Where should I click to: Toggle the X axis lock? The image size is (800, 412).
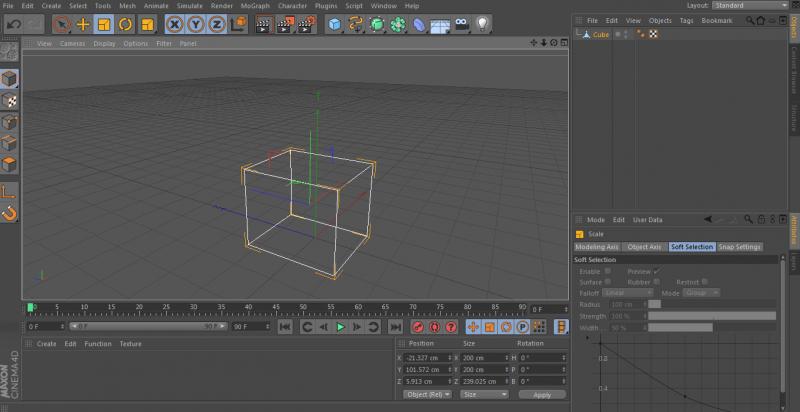coord(175,24)
